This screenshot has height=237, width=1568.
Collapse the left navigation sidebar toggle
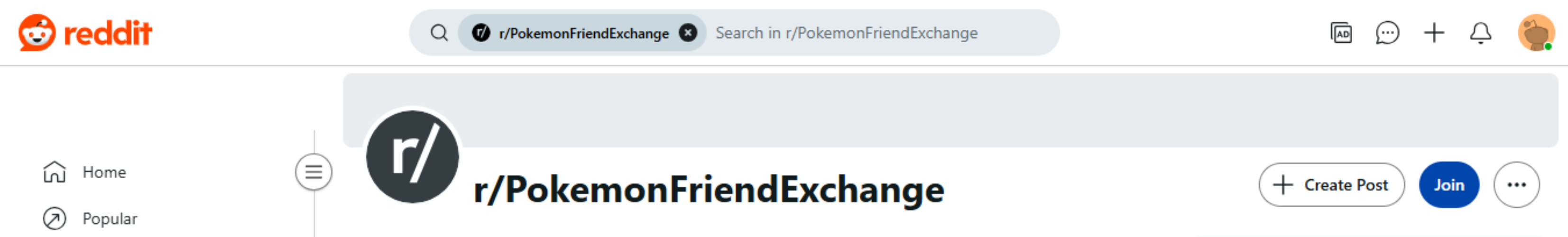pos(314,172)
